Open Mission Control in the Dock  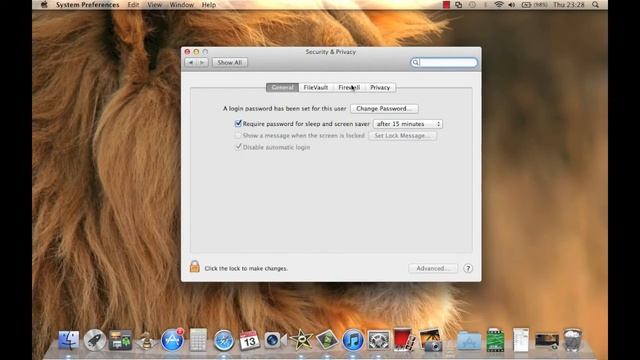(x=120, y=340)
